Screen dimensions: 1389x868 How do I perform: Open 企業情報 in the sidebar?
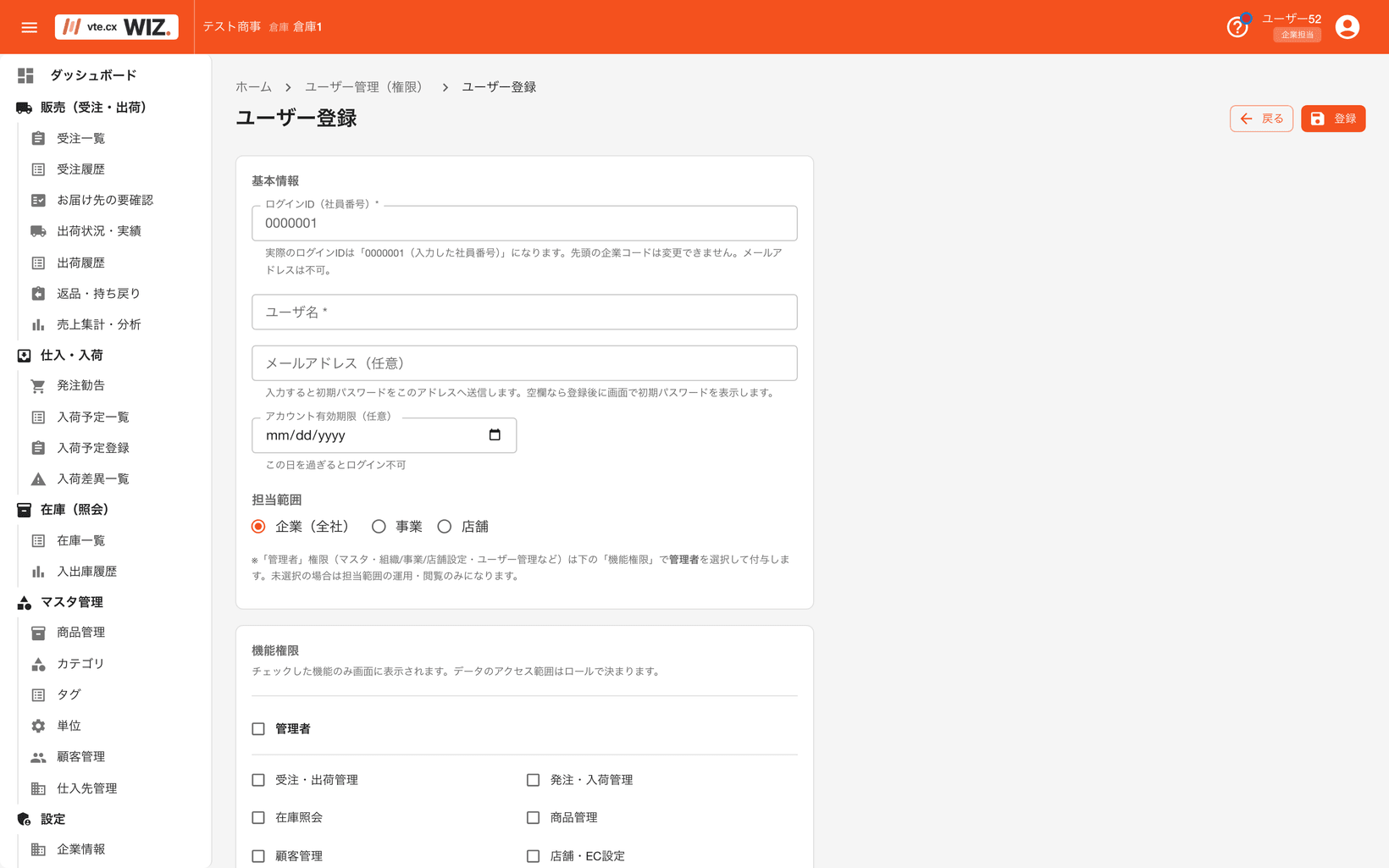point(80,849)
